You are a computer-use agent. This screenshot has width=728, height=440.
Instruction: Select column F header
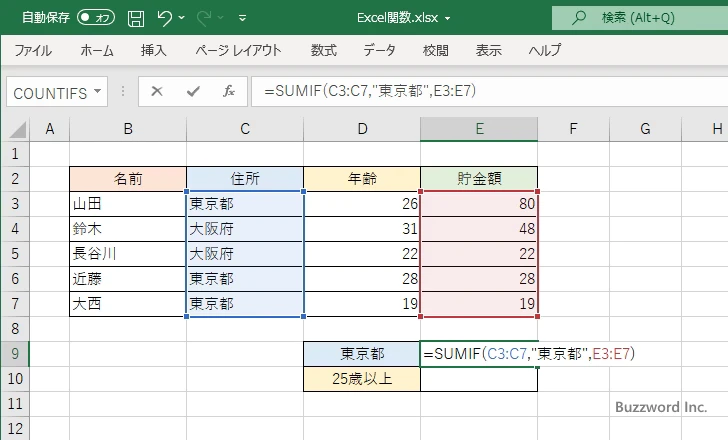point(573,129)
